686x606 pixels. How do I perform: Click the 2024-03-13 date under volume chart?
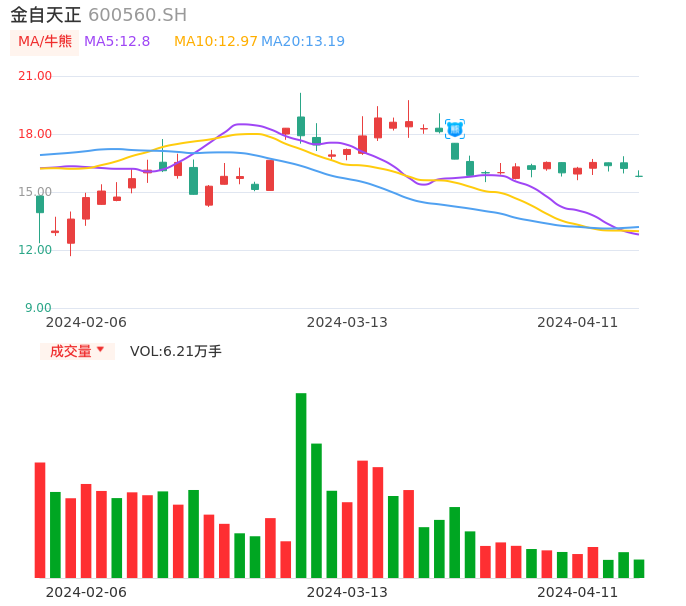coord(347,592)
